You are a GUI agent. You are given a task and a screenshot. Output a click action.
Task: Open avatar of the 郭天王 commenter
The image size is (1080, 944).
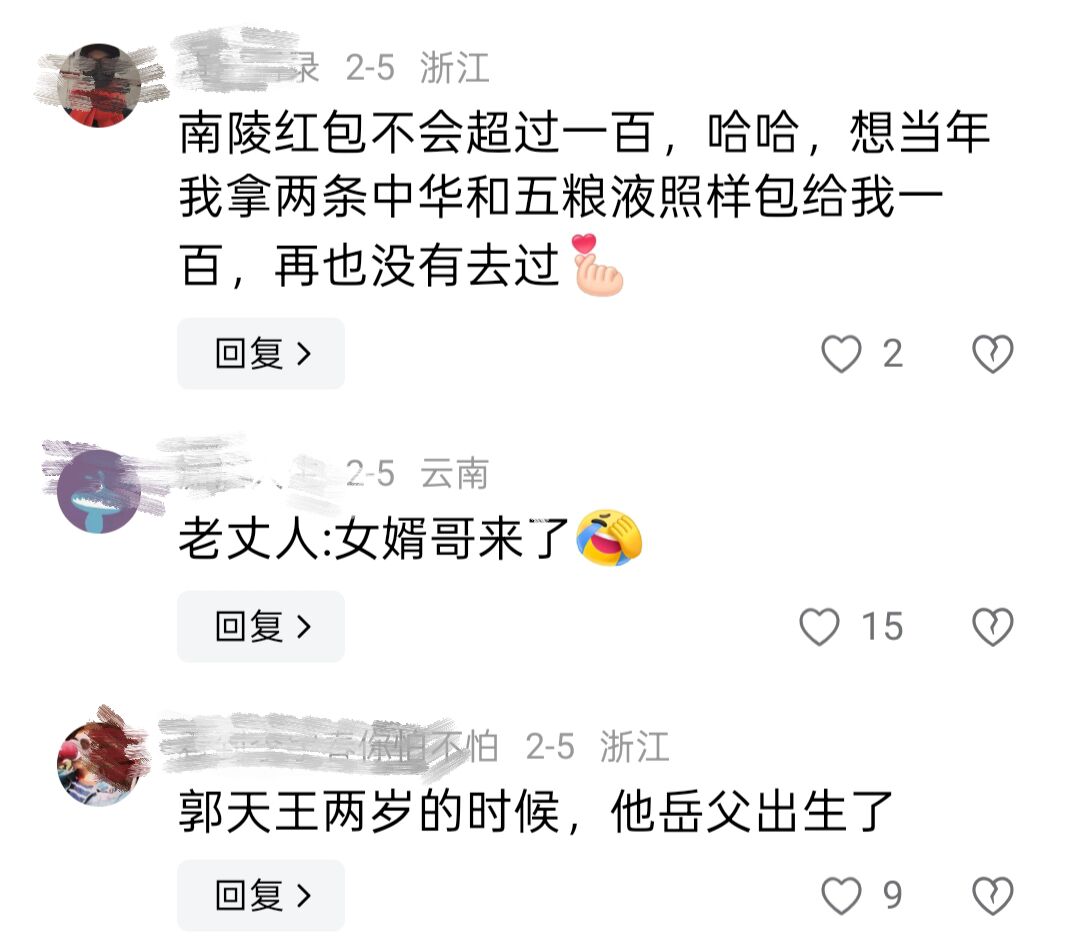(99, 762)
